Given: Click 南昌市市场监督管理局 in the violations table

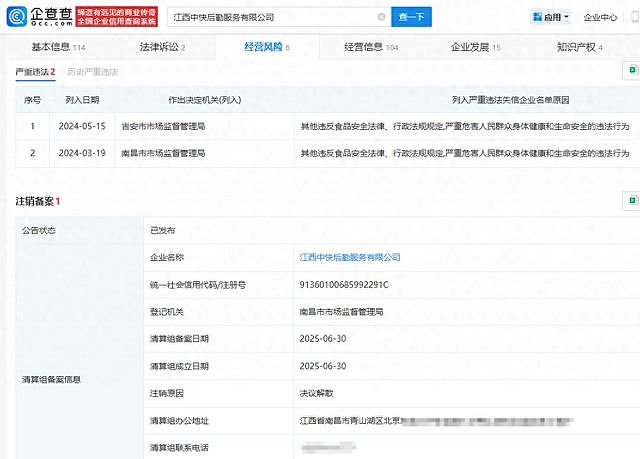Looking at the screenshot, I should coord(163,153).
